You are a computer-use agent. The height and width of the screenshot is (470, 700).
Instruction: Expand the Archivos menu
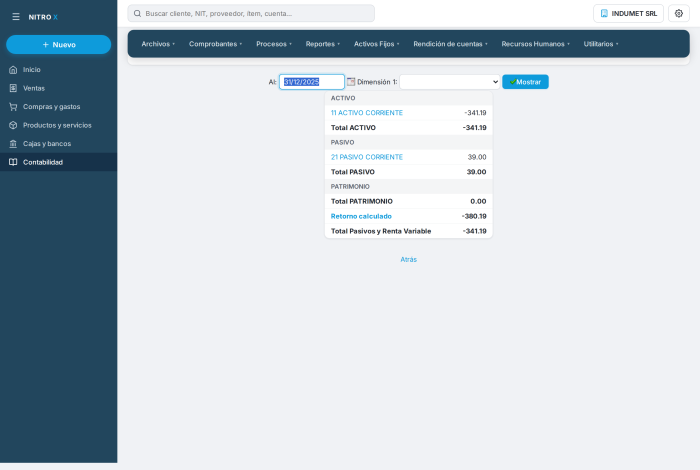158,44
